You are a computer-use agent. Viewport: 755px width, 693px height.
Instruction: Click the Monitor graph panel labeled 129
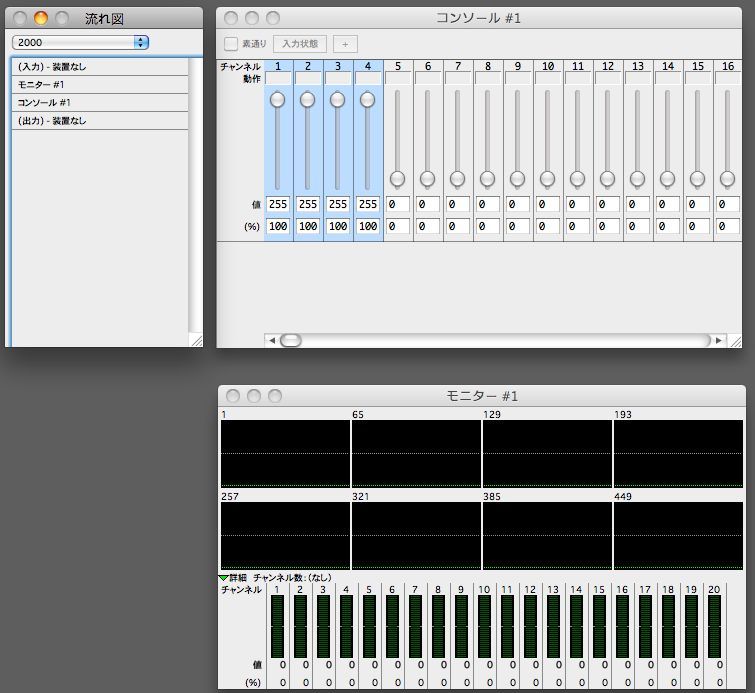[x=547, y=454]
